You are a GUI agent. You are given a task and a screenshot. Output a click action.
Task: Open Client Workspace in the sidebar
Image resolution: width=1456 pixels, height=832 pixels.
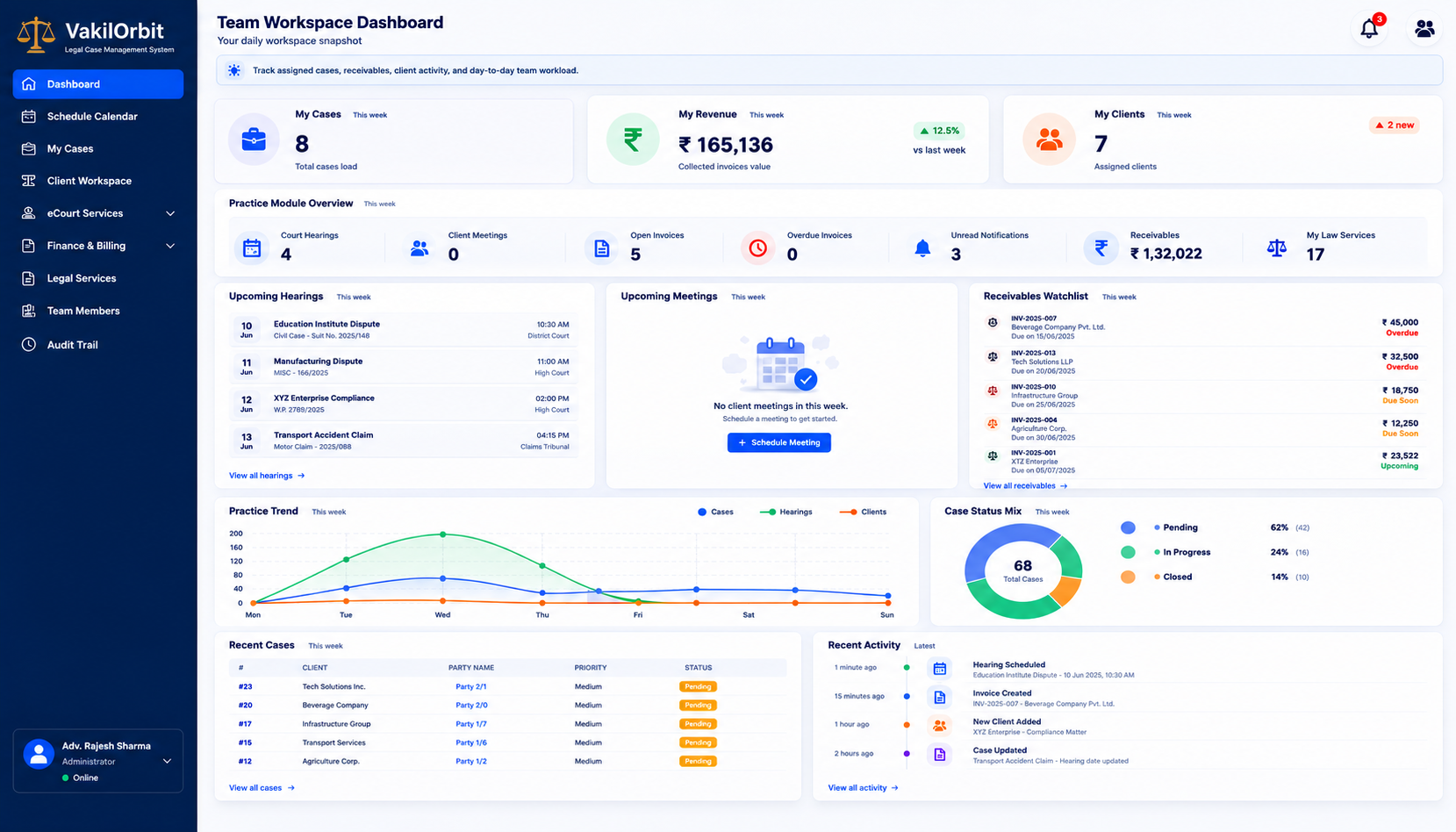pos(98,181)
